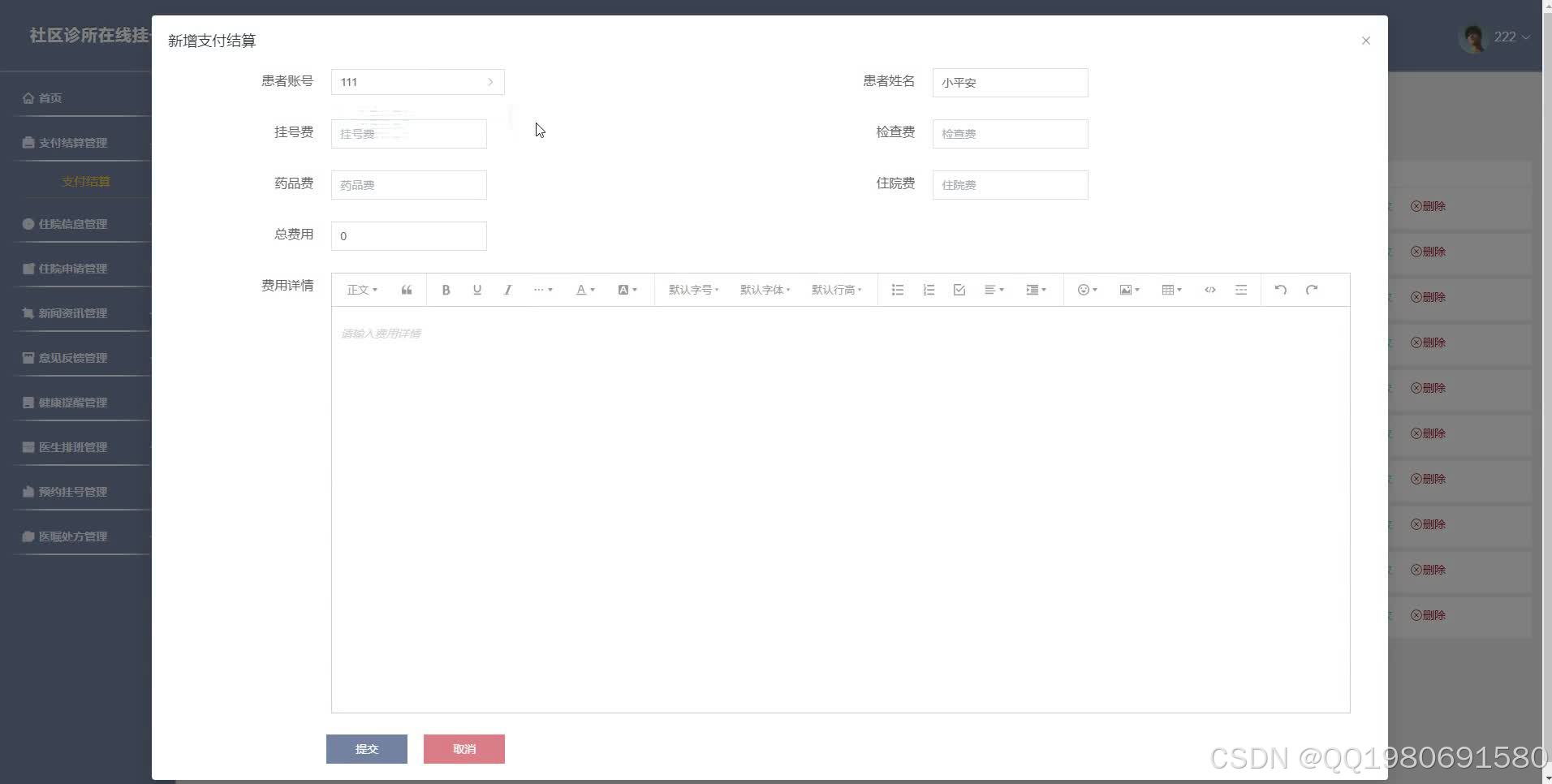Click the 患者姓名 input field
The width and height of the screenshot is (1552, 784).
pyautogui.click(x=1010, y=83)
